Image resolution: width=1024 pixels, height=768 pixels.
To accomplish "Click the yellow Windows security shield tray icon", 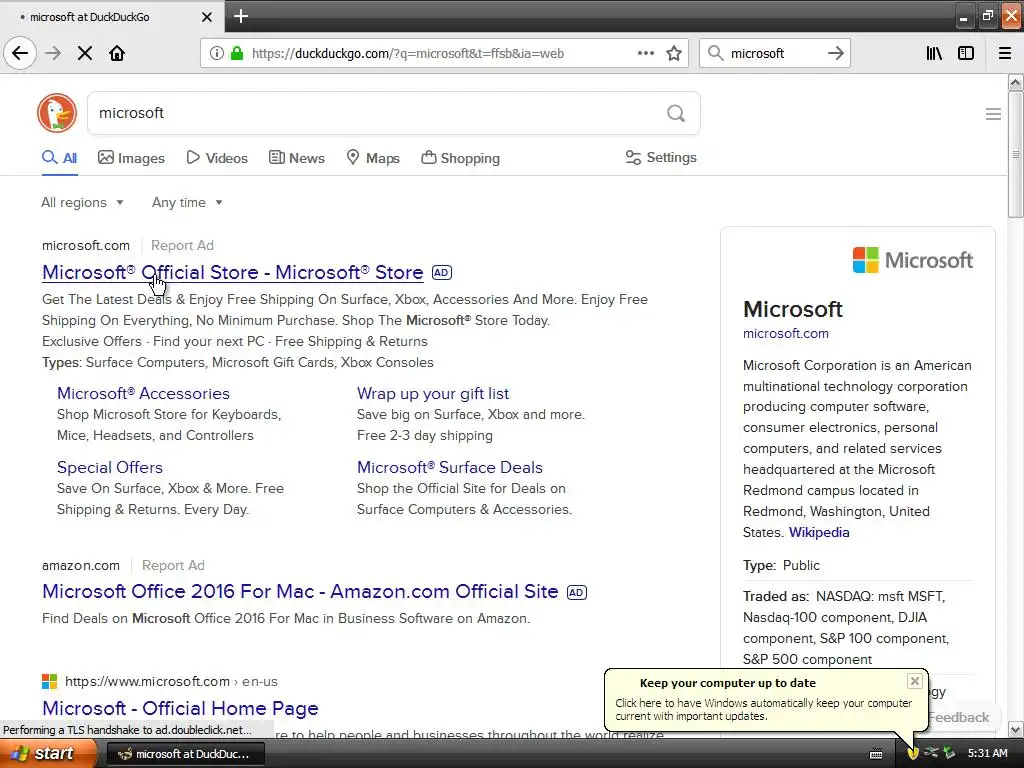I will (913, 754).
